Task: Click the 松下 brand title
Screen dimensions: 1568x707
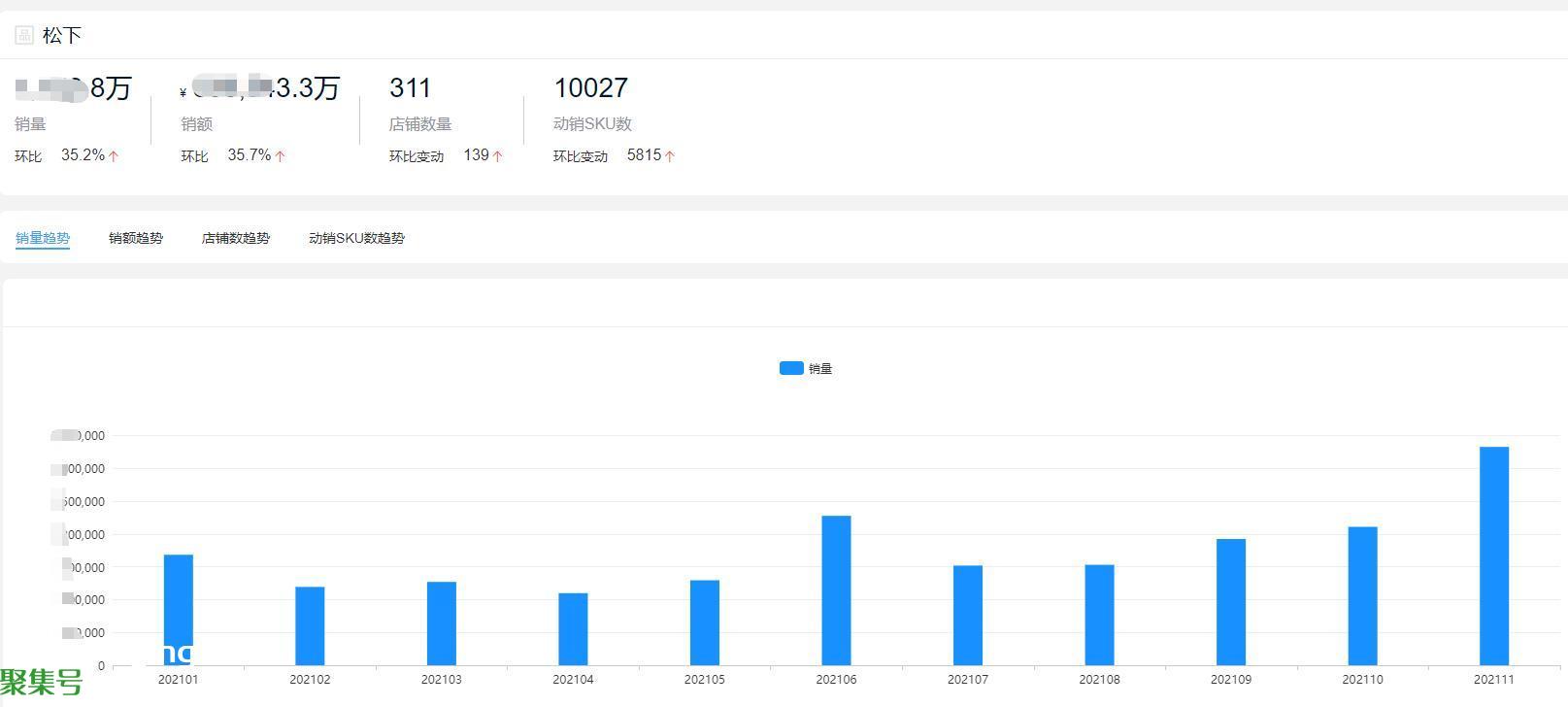Action: coord(62,36)
